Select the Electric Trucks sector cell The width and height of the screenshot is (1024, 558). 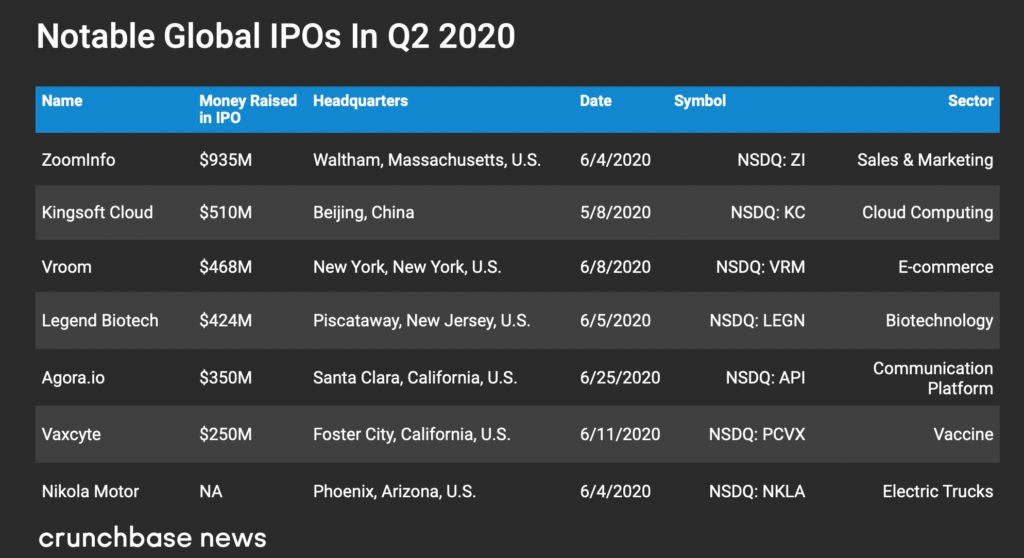pos(938,491)
